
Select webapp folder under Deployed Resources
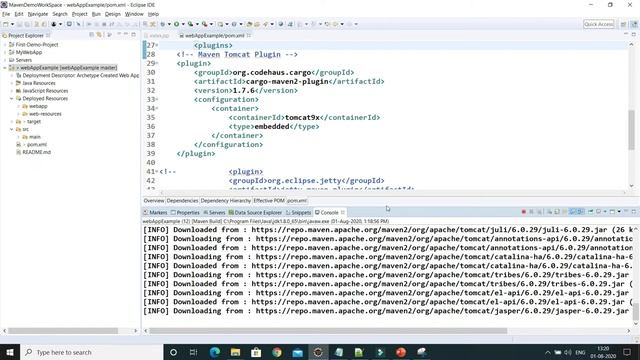(38, 106)
